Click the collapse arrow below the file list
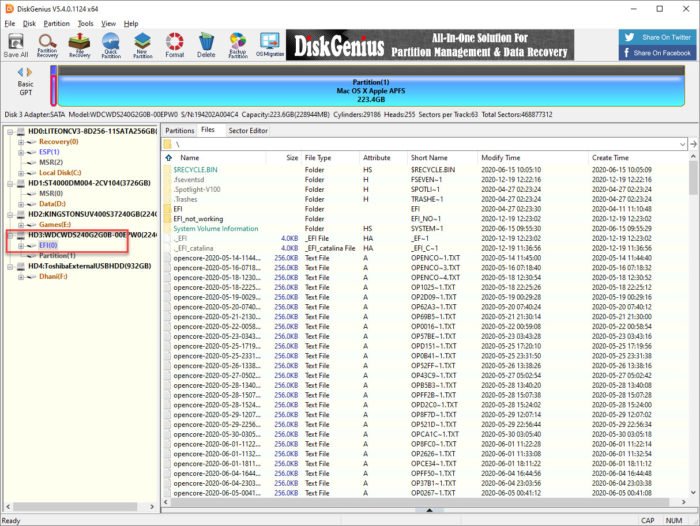Viewport: 700px width, 526px height. tap(429, 510)
